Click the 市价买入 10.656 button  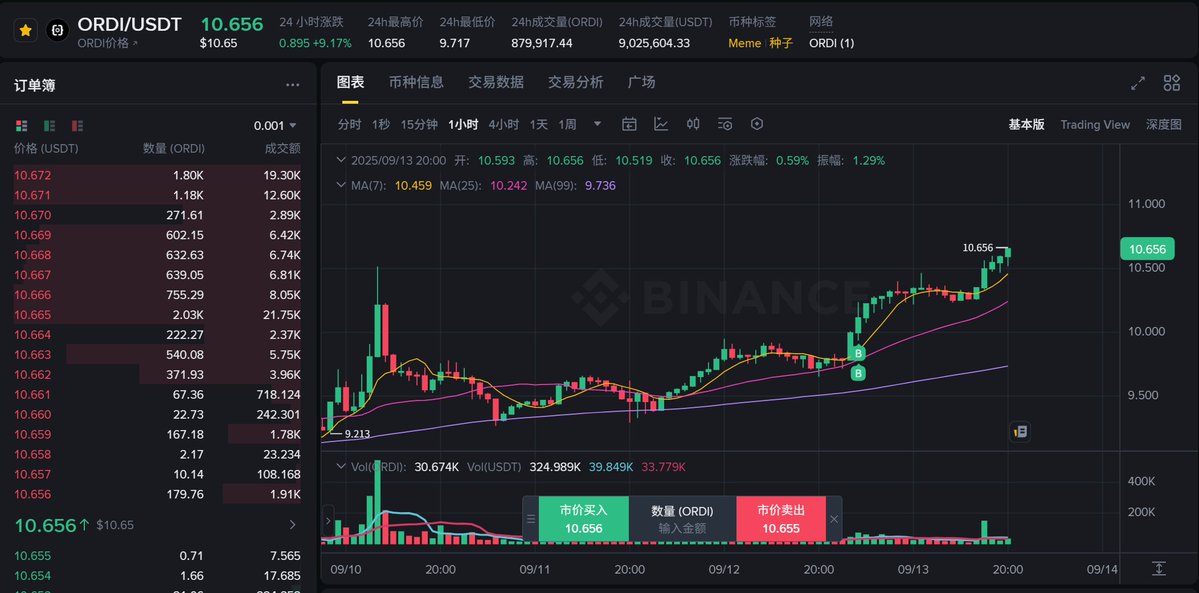[x=583, y=519]
